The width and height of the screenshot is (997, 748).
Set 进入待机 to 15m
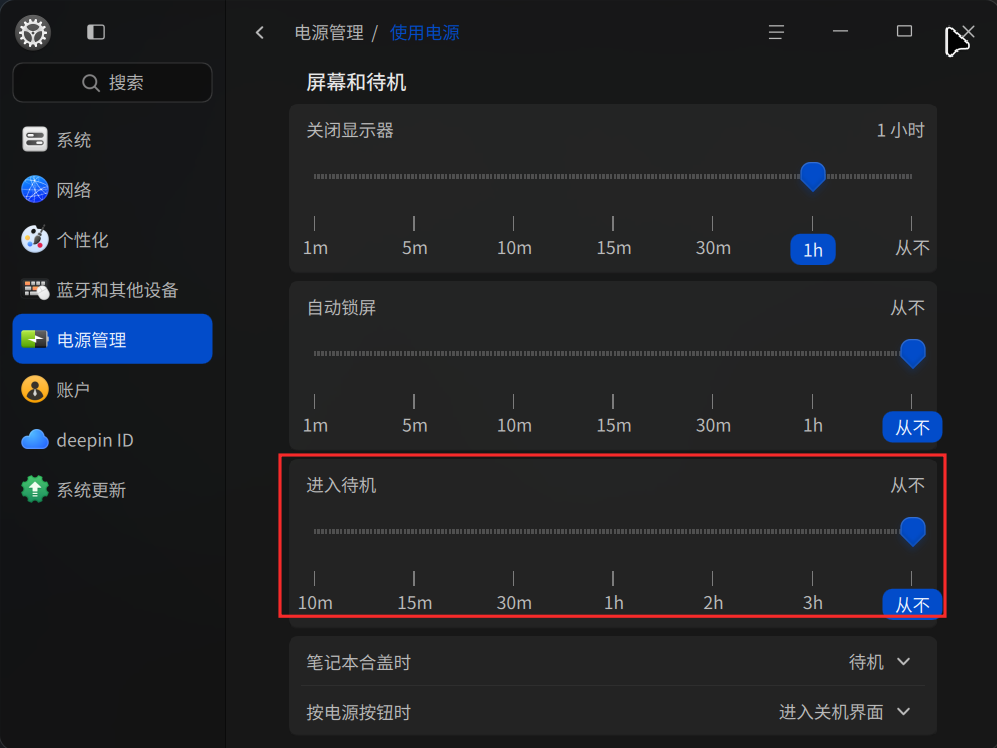click(415, 602)
